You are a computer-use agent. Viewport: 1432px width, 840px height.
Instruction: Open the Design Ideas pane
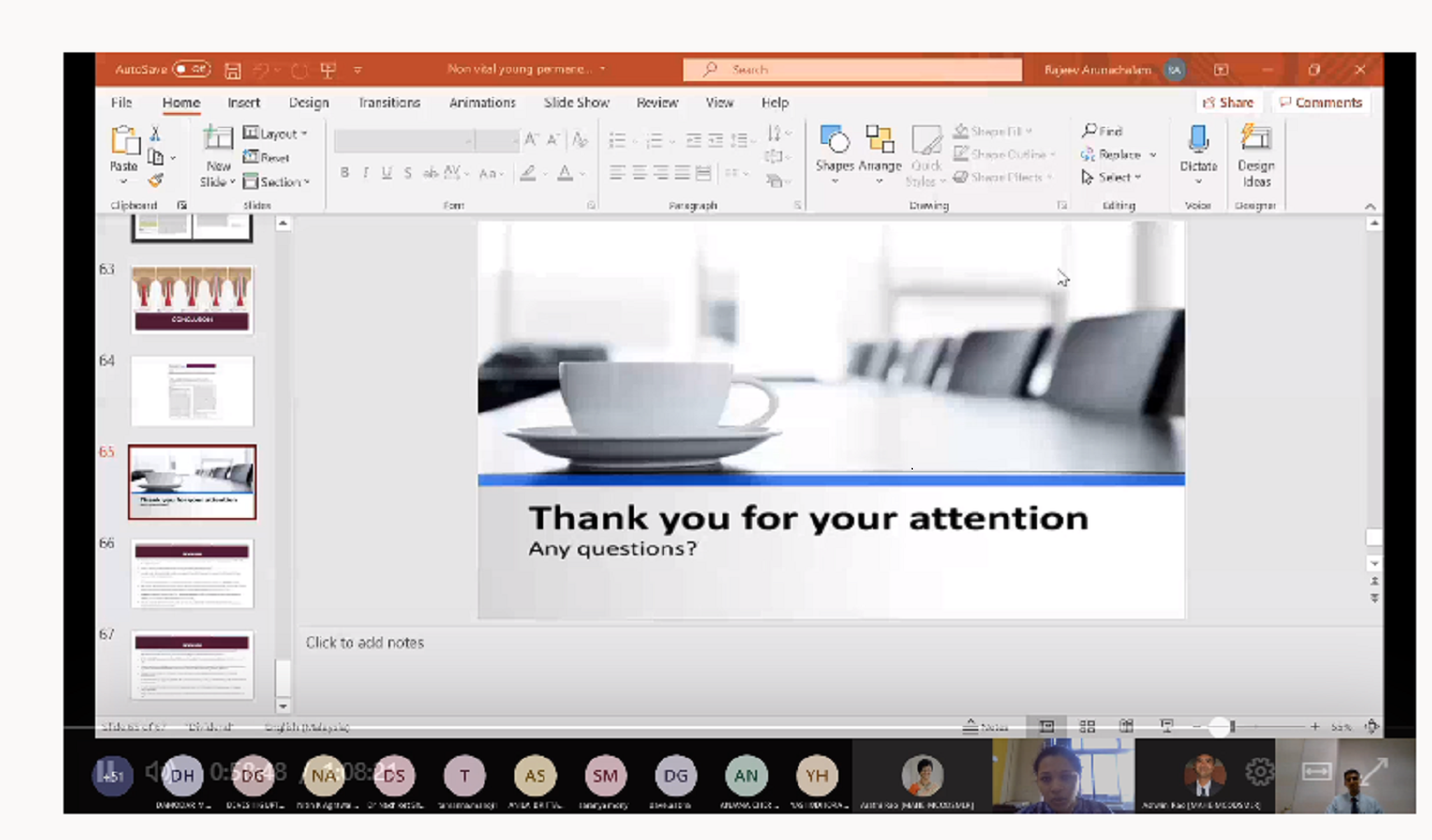pyautogui.click(x=1256, y=156)
